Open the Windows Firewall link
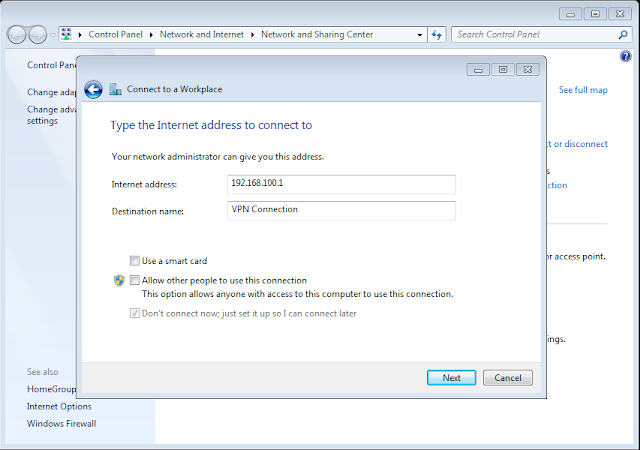This screenshot has width=640, height=450. 62,423
